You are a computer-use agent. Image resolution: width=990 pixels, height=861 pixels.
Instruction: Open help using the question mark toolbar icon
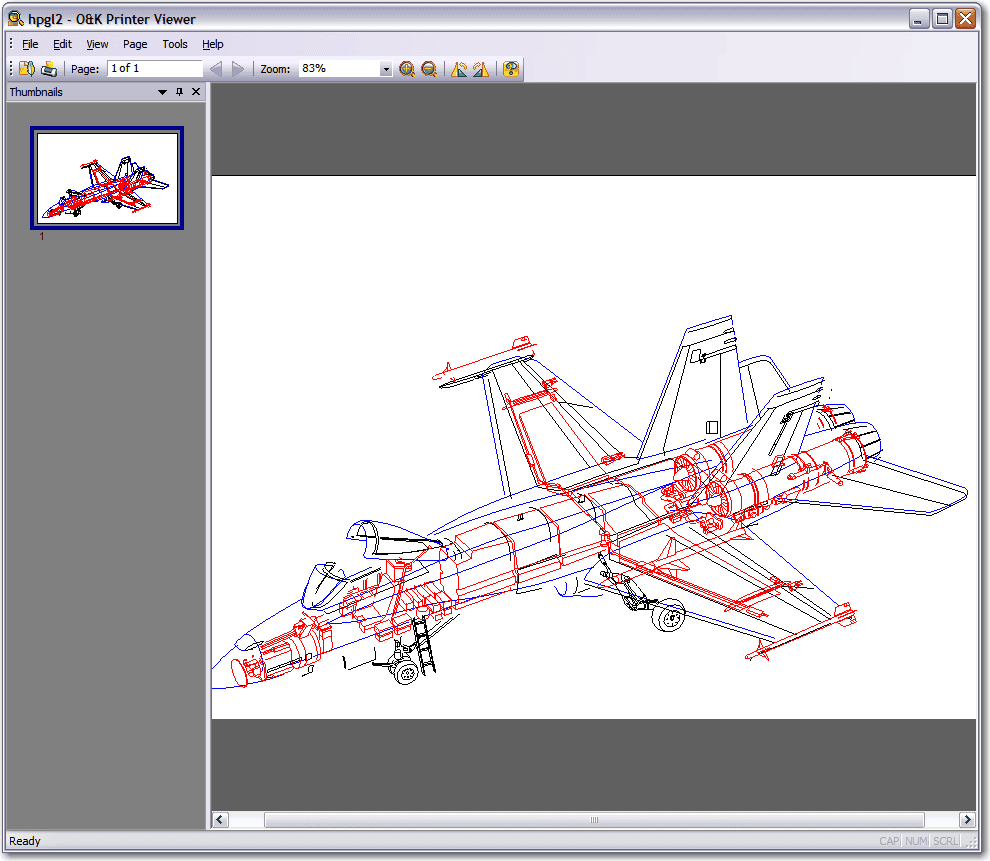coord(510,68)
